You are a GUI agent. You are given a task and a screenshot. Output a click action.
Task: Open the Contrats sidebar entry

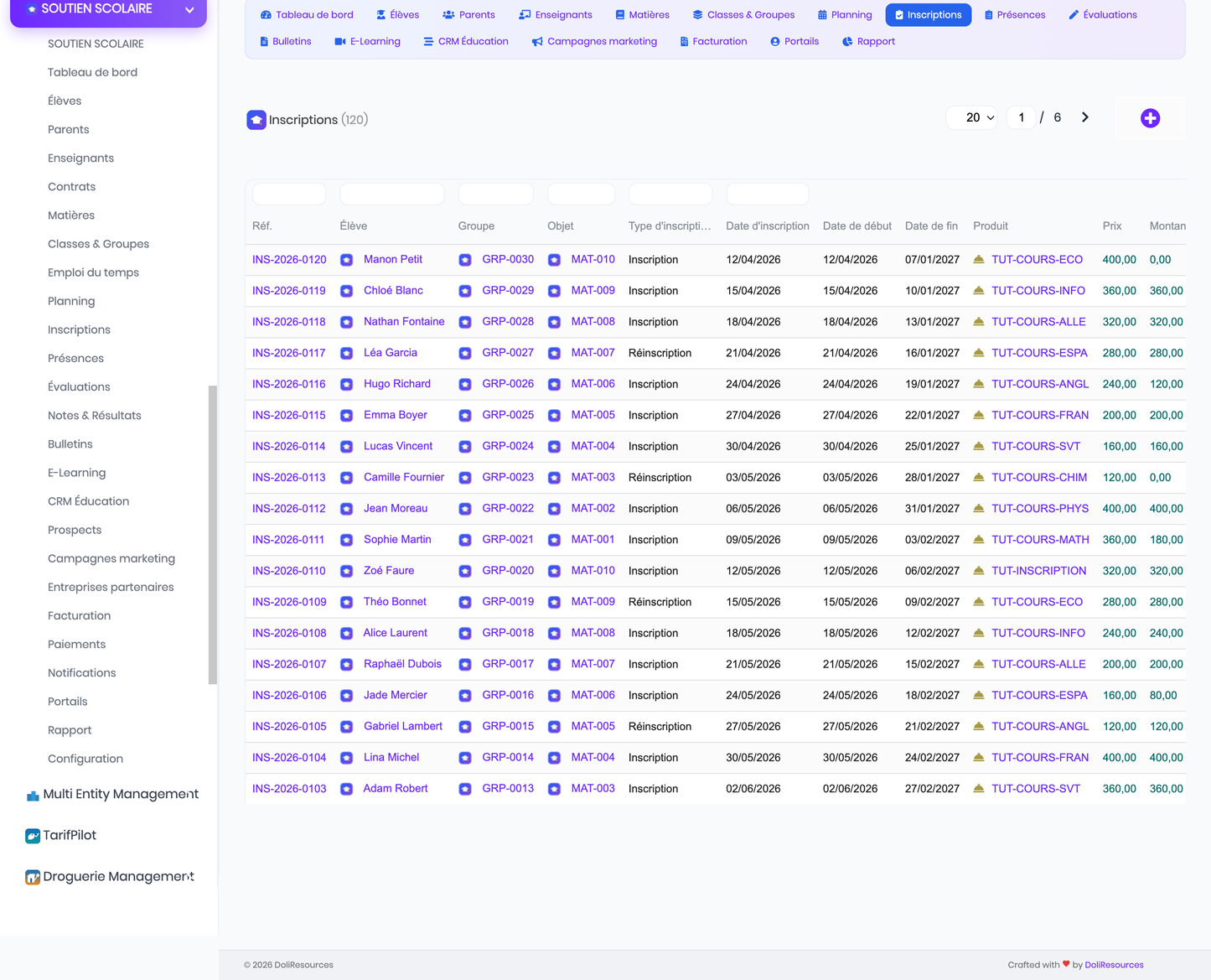(x=71, y=187)
